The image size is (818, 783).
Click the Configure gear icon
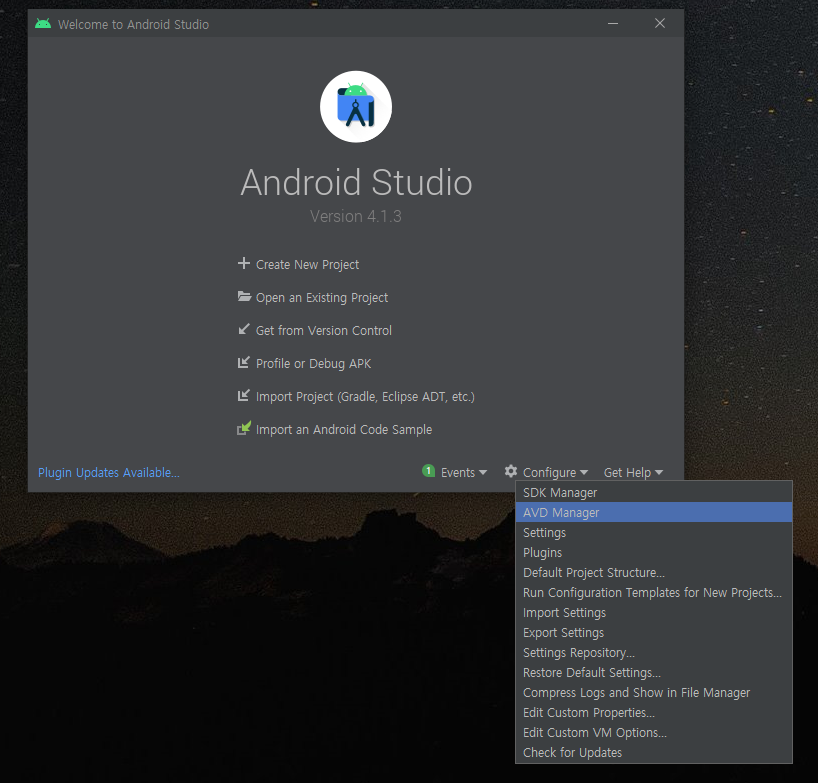(511, 472)
